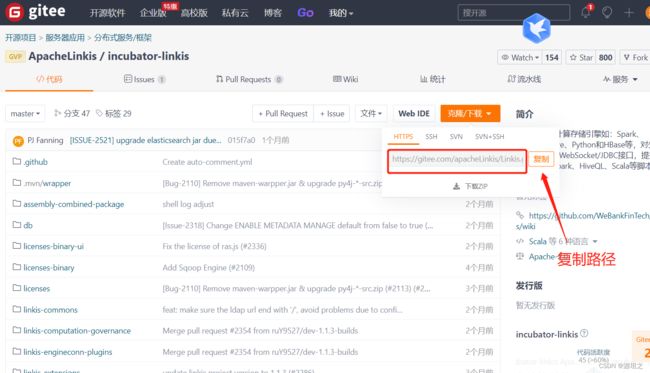Open the assembly-combined-package folder
Viewport: 650px width, 373px height.
74,204
